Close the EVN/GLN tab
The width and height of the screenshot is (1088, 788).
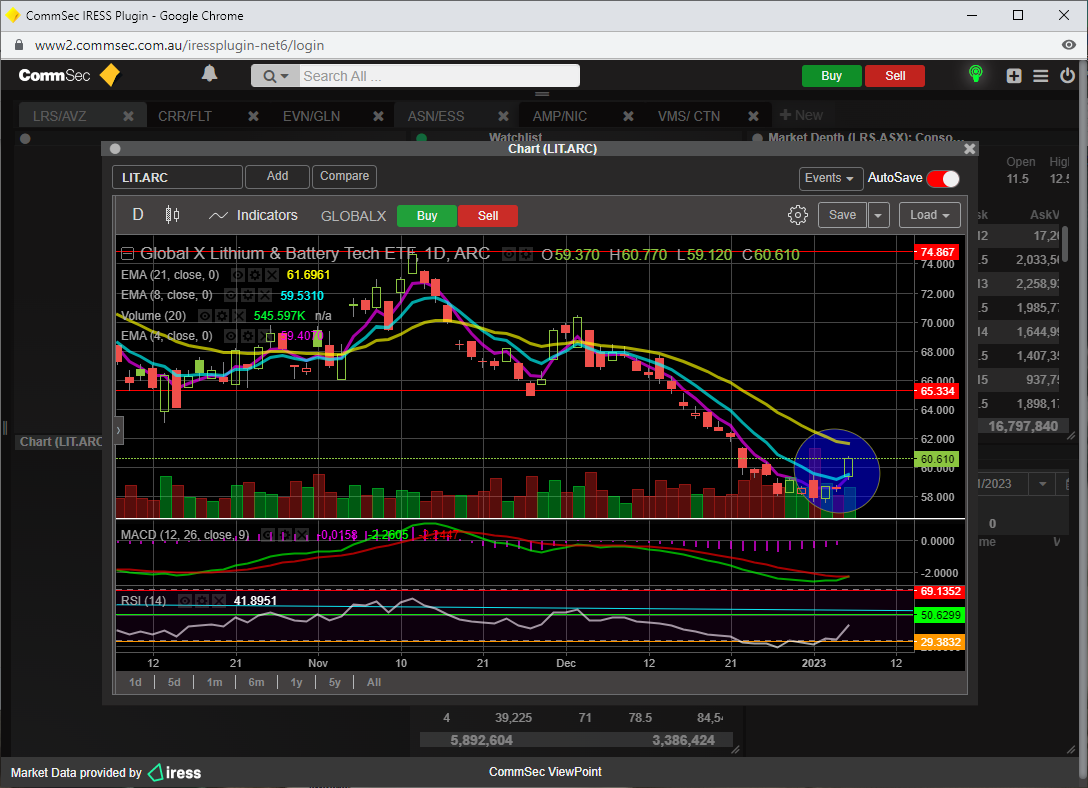pos(378,116)
